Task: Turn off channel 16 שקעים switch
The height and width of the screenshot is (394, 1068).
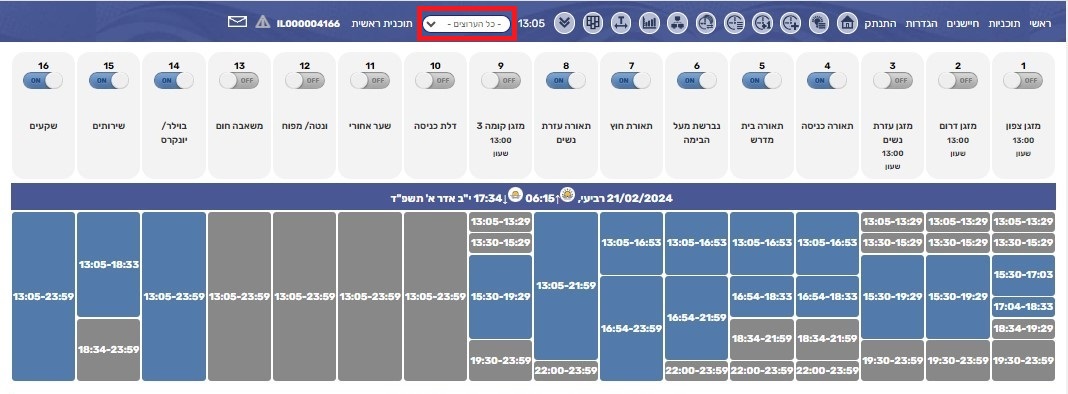Action: click(43, 80)
